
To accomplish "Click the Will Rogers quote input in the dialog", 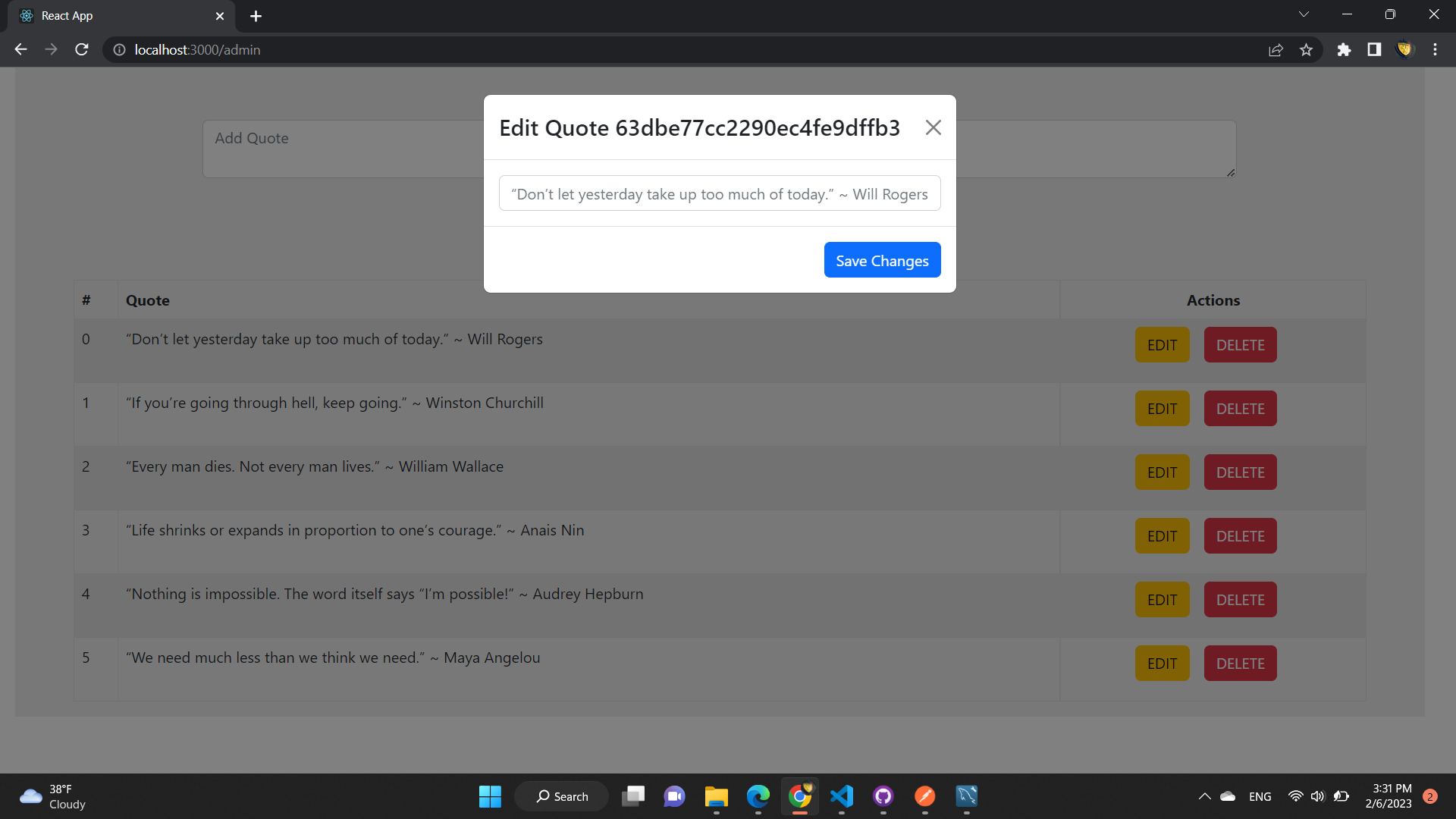I will pyautogui.click(x=720, y=193).
